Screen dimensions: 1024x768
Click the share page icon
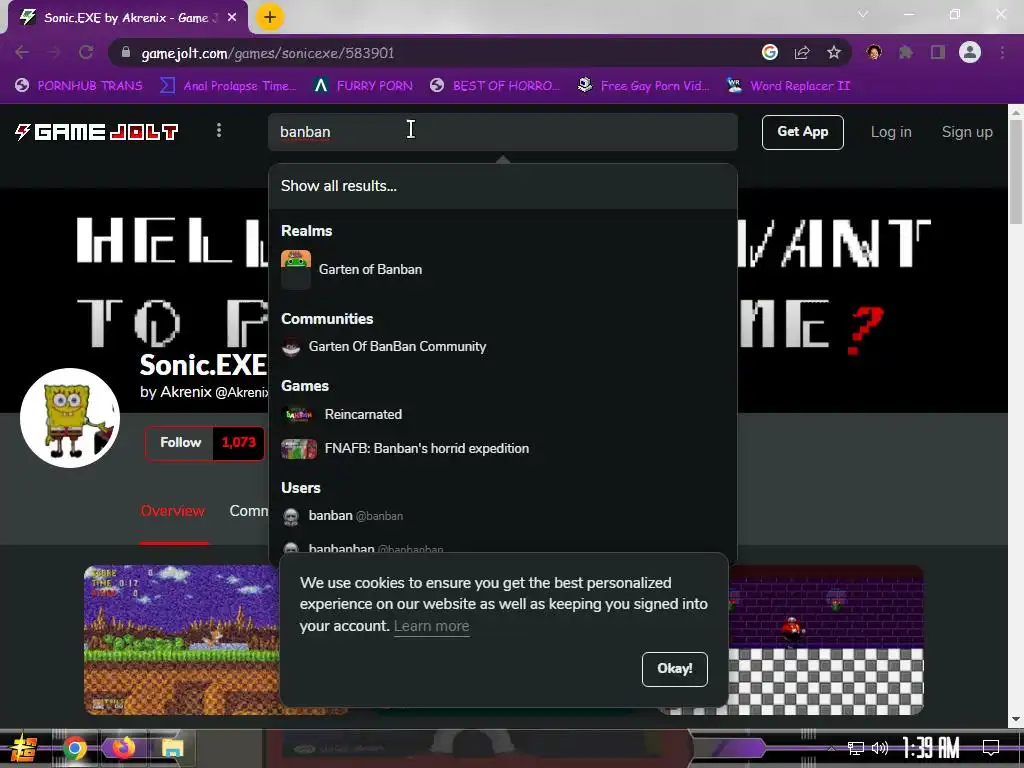tap(802, 52)
